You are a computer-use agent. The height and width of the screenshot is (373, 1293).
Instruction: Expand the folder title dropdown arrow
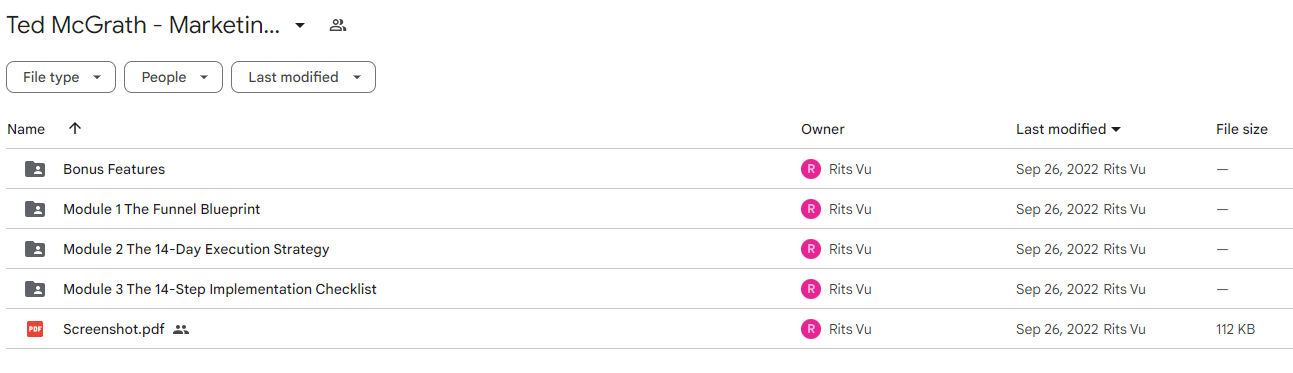pyautogui.click(x=300, y=26)
